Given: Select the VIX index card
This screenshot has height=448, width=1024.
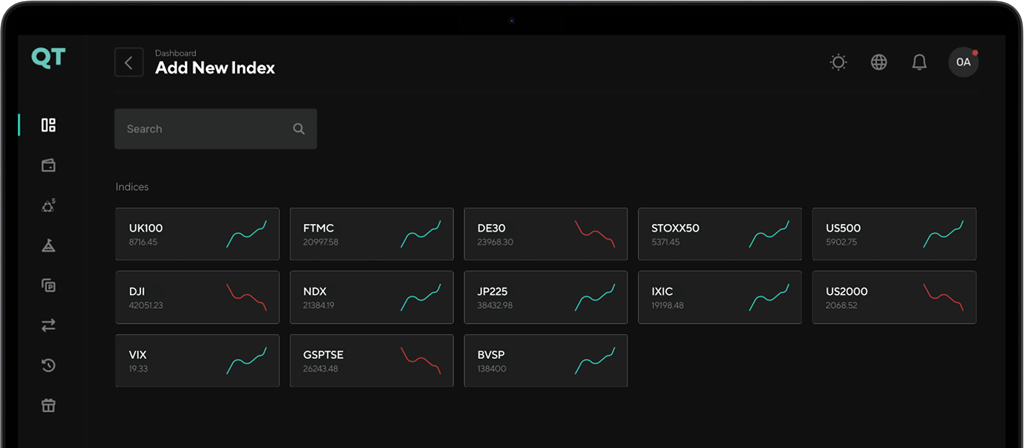Looking at the screenshot, I should pyautogui.click(x=197, y=361).
